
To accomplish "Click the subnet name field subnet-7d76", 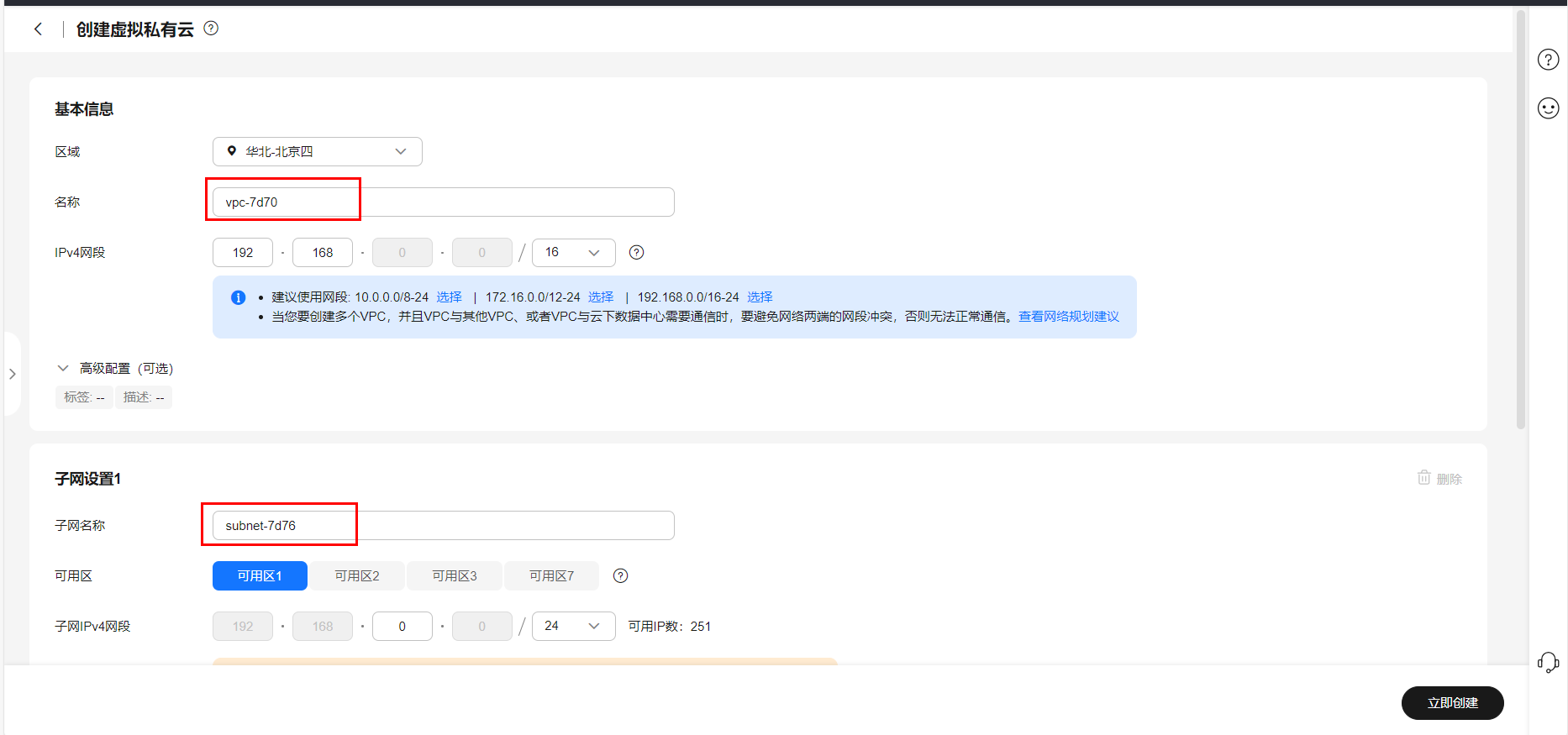I will (444, 525).
